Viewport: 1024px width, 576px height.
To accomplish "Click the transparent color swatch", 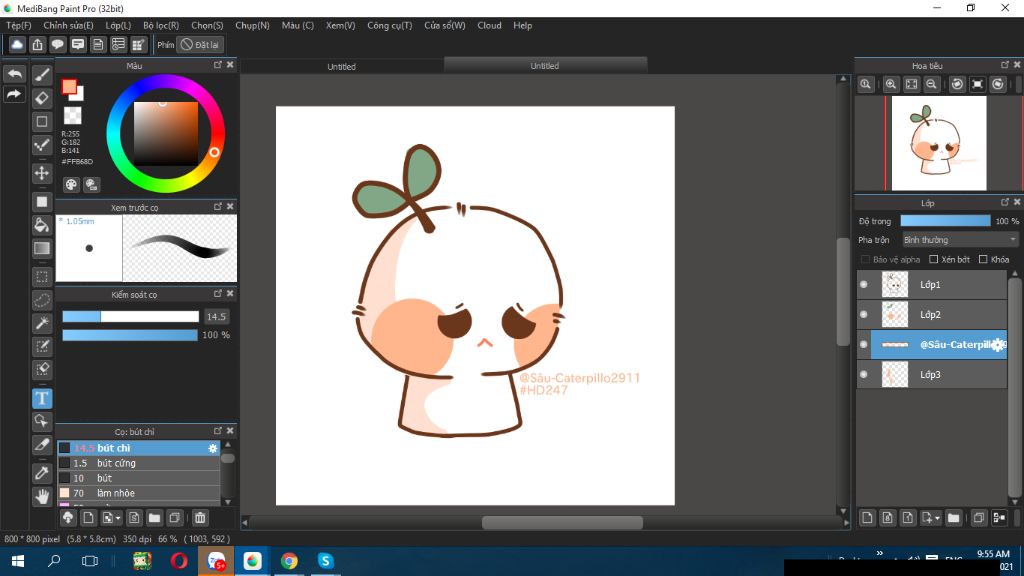I will coord(72,116).
